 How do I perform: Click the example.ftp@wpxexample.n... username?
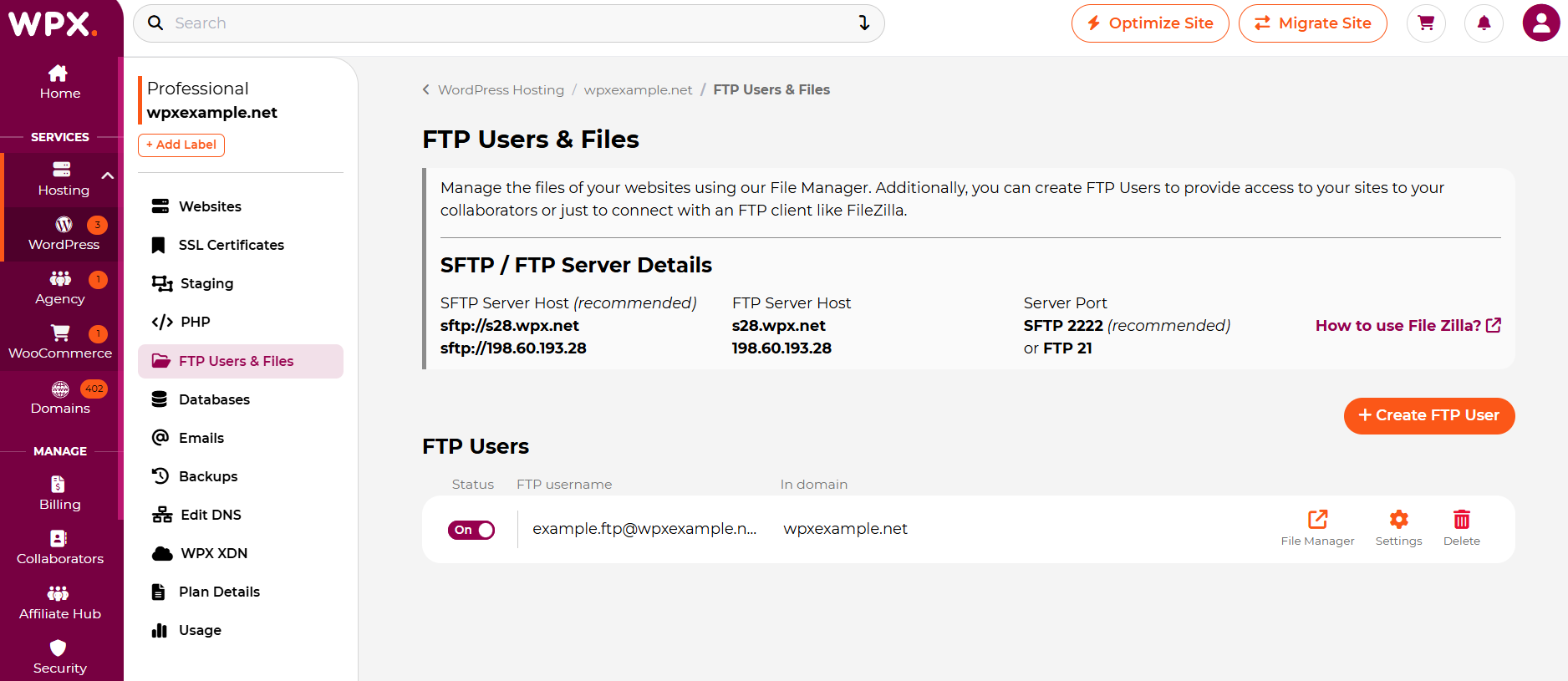pos(644,529)
